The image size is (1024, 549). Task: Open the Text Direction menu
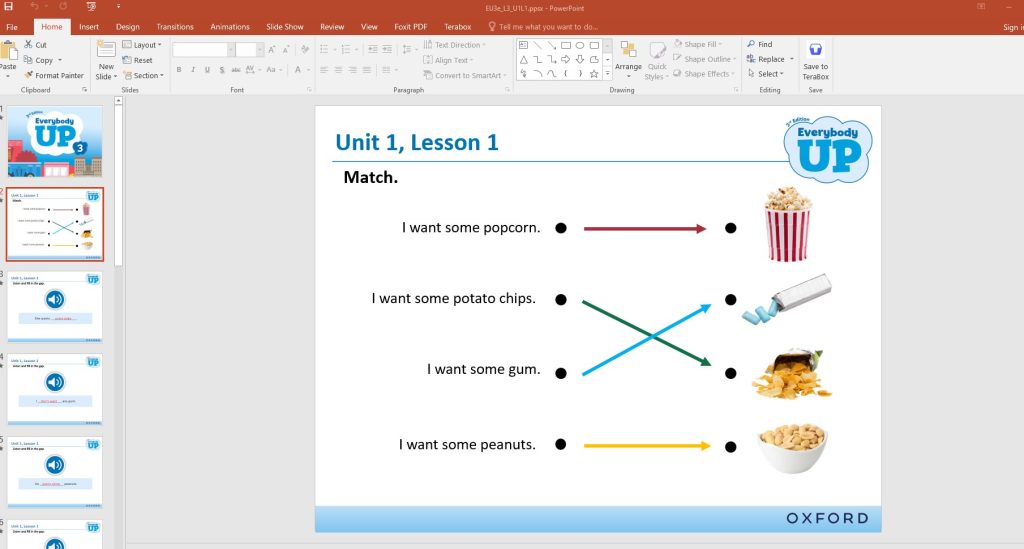(x=455, y=45)
